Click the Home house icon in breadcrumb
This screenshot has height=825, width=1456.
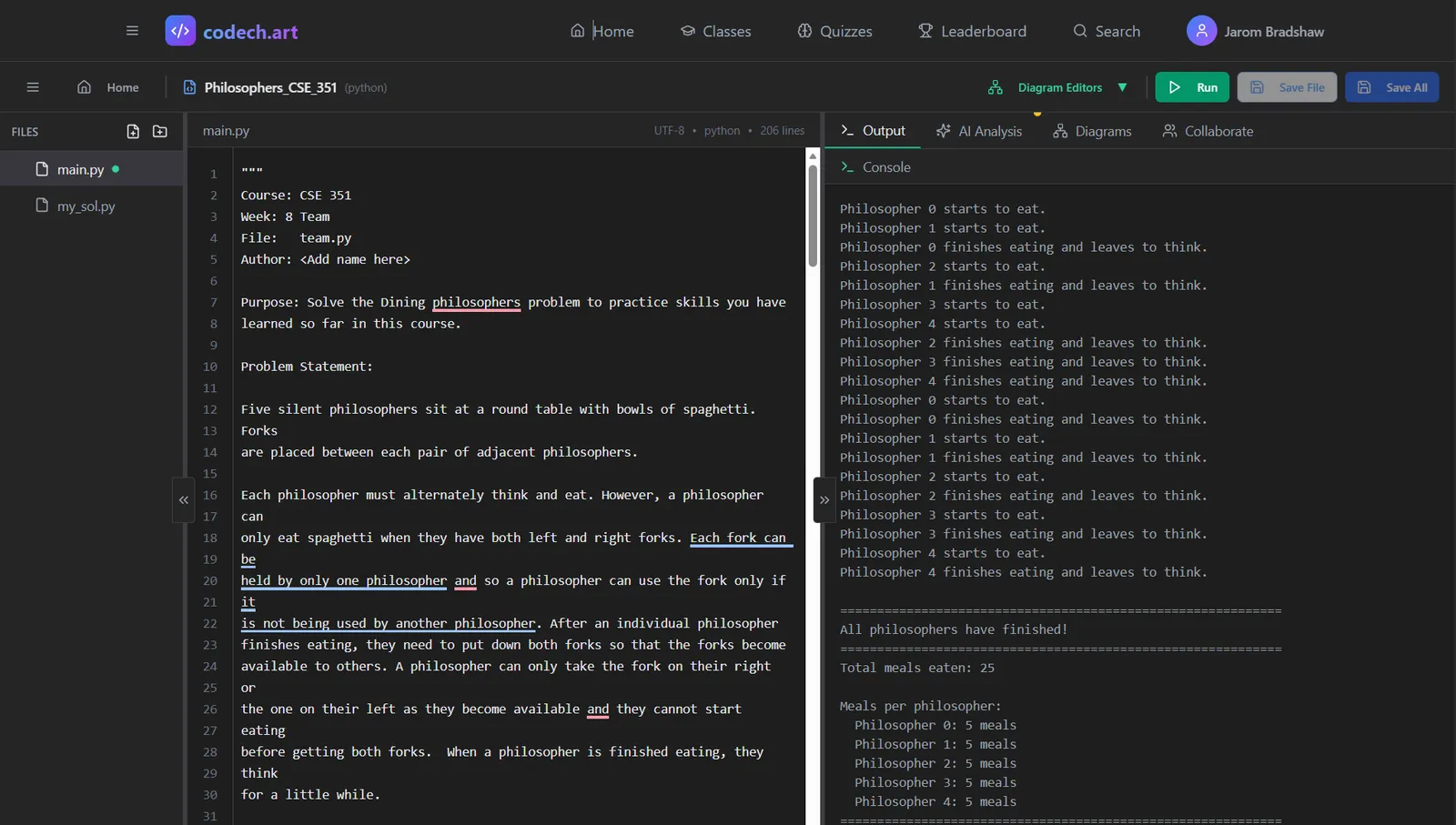(x=84, y=87)
